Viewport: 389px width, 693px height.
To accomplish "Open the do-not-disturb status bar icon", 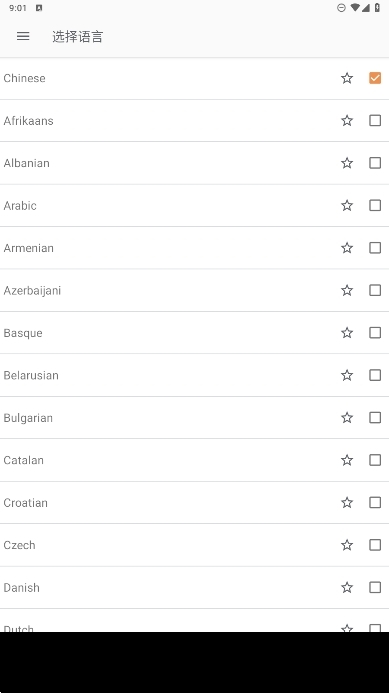I will tap(341, 8).
